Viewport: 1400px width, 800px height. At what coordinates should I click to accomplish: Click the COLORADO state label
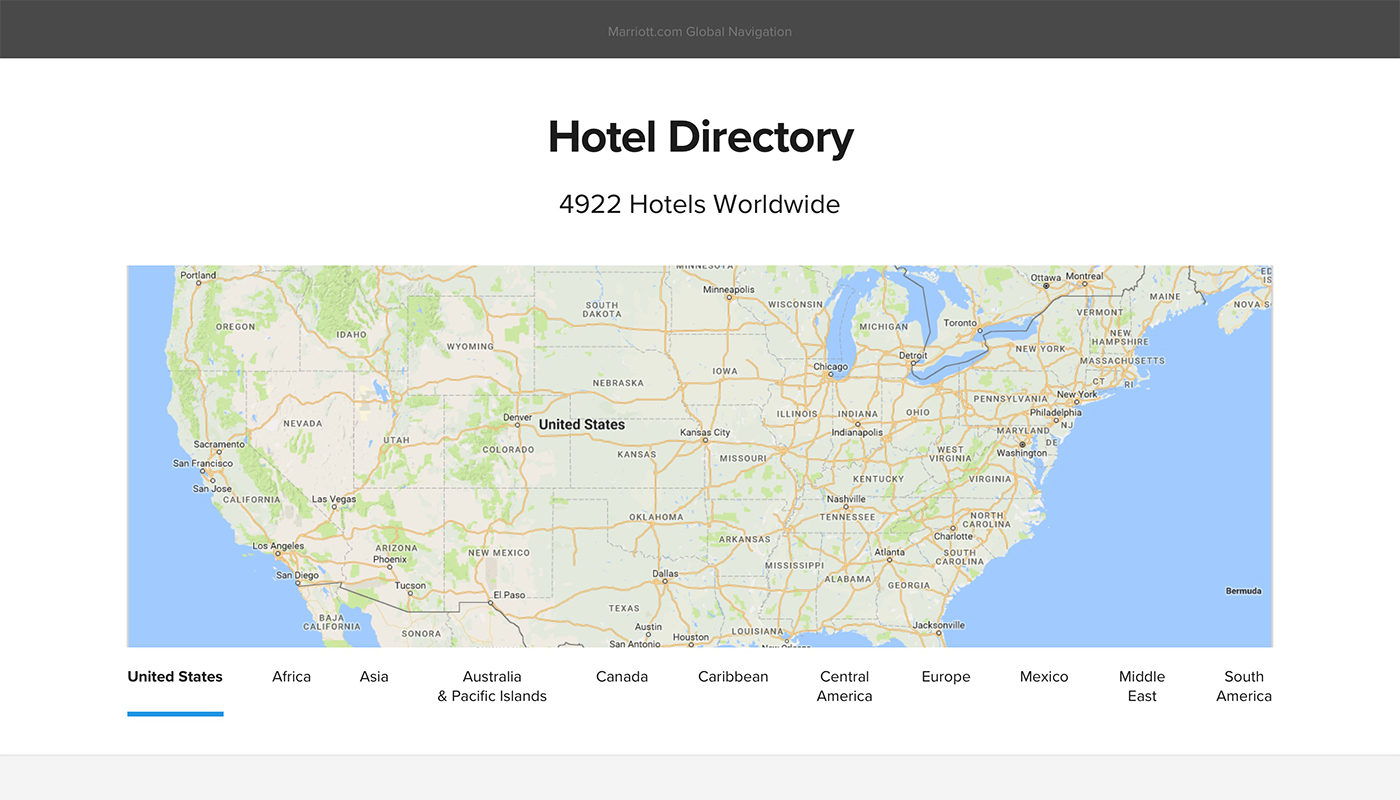[x=508, y=450]
